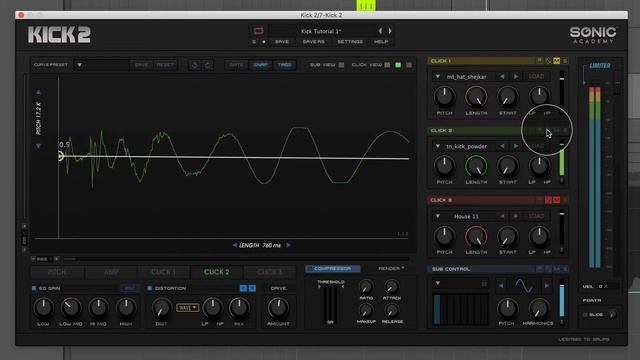The height and width of the screenshot is (360, 640).
Task: Click the undo curve icon
Action: click(195, 65)
